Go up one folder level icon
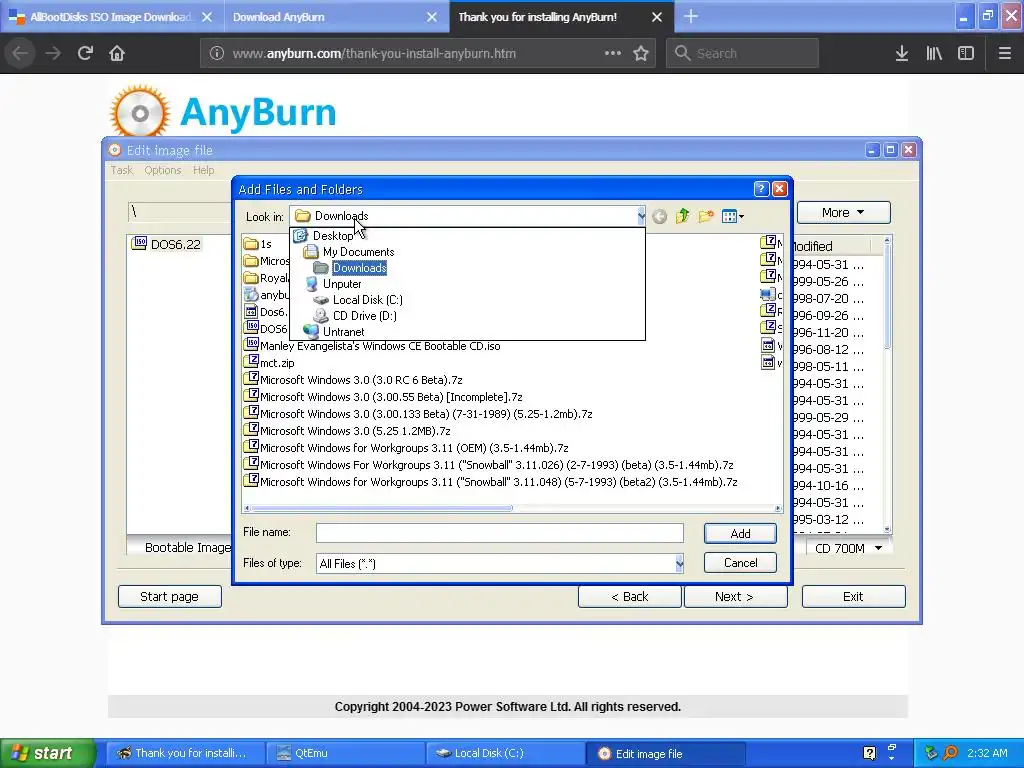Image resolution: width=1024 pixels, height=768 pixels. pos(682,216)
